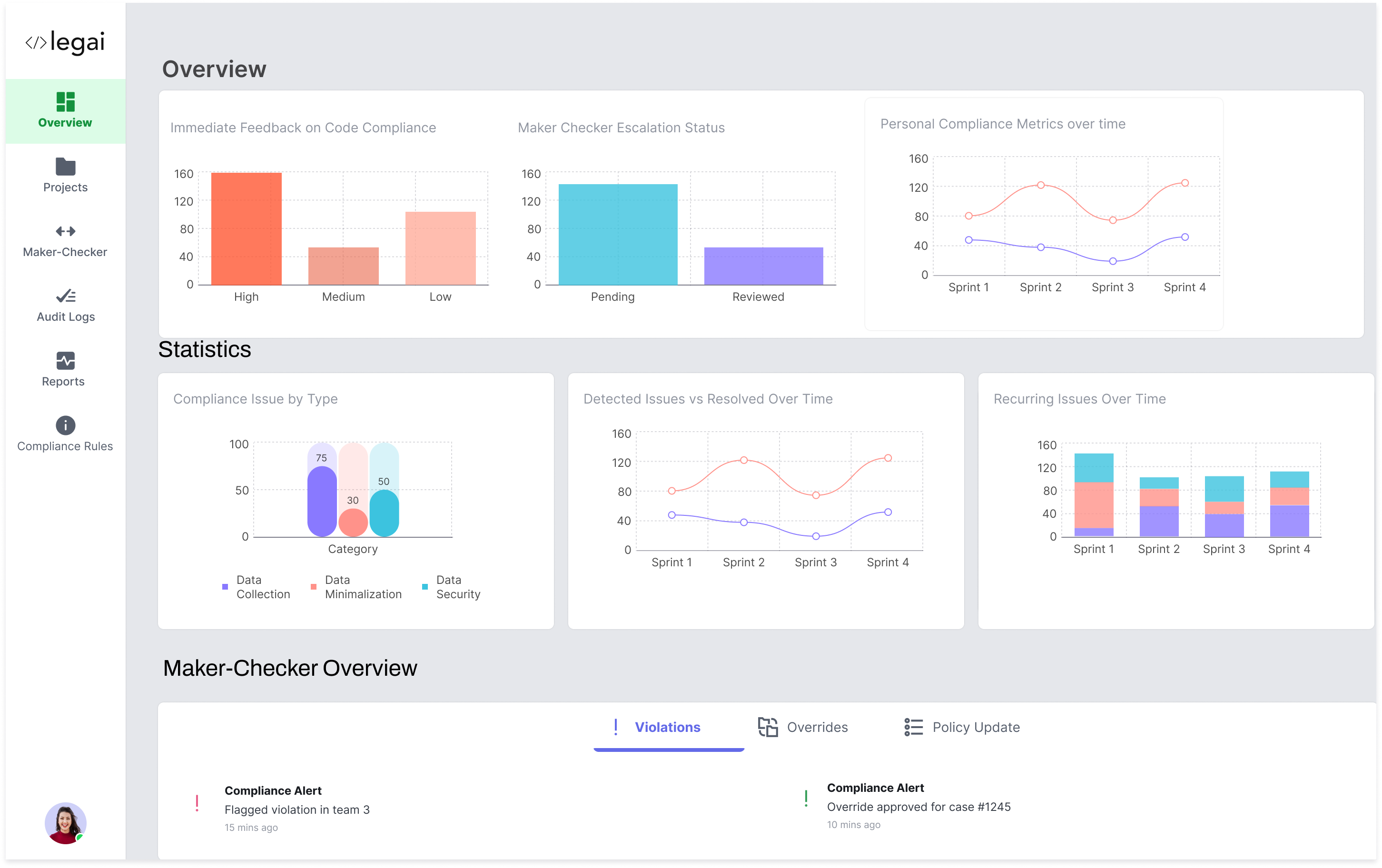Click the Sprint 2 stacked bar in Recurring Issues

coord(1159,507)
